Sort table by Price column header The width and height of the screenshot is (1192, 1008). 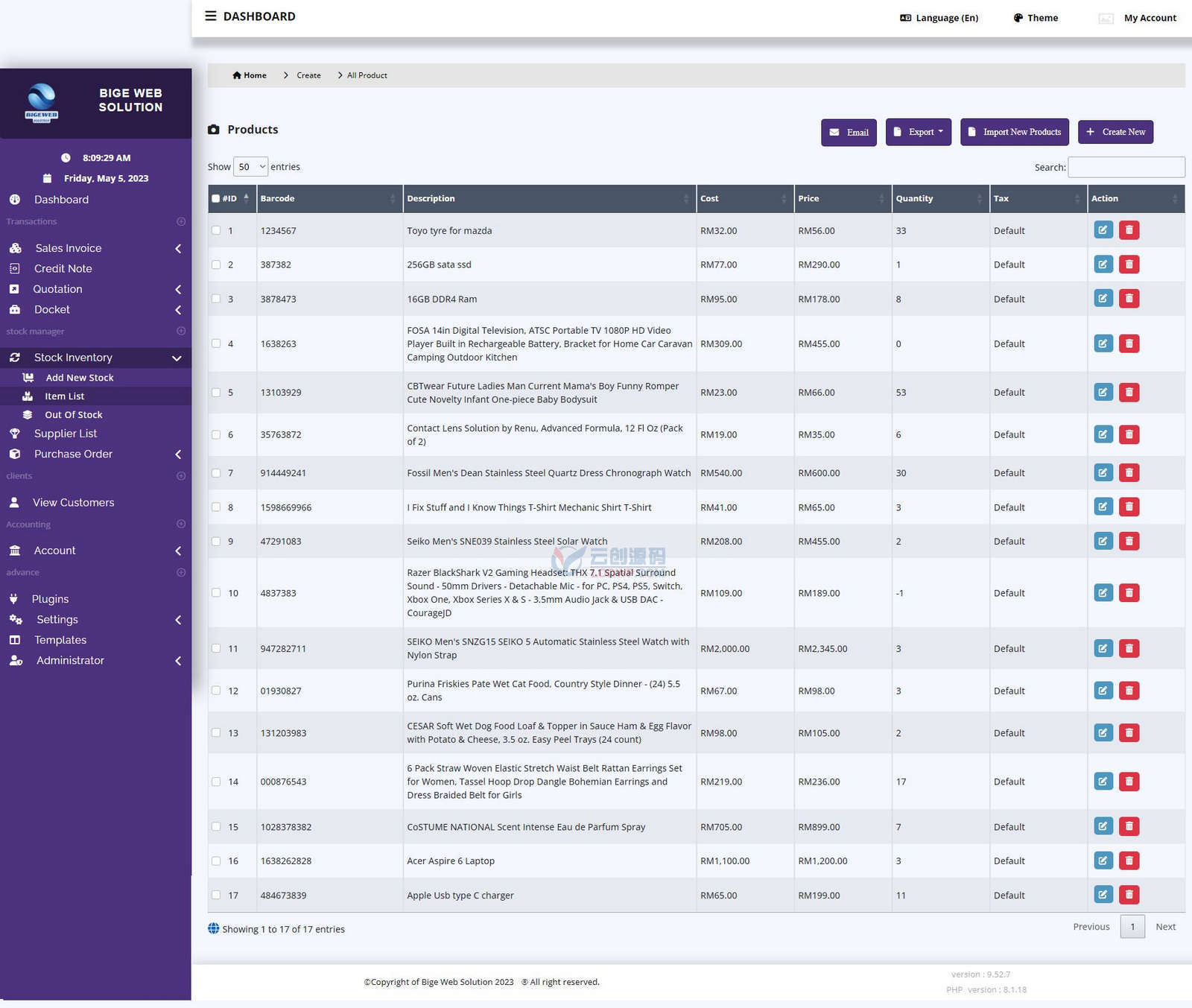843,198
